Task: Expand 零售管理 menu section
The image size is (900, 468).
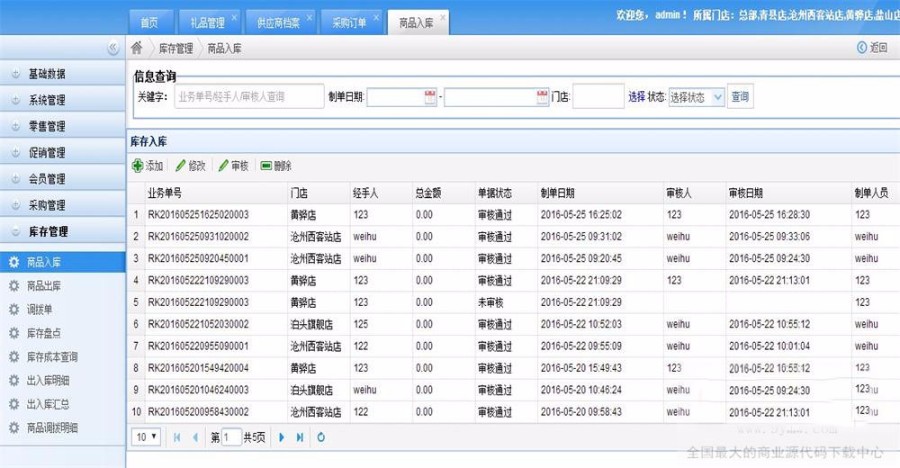Action: [63, 126]
